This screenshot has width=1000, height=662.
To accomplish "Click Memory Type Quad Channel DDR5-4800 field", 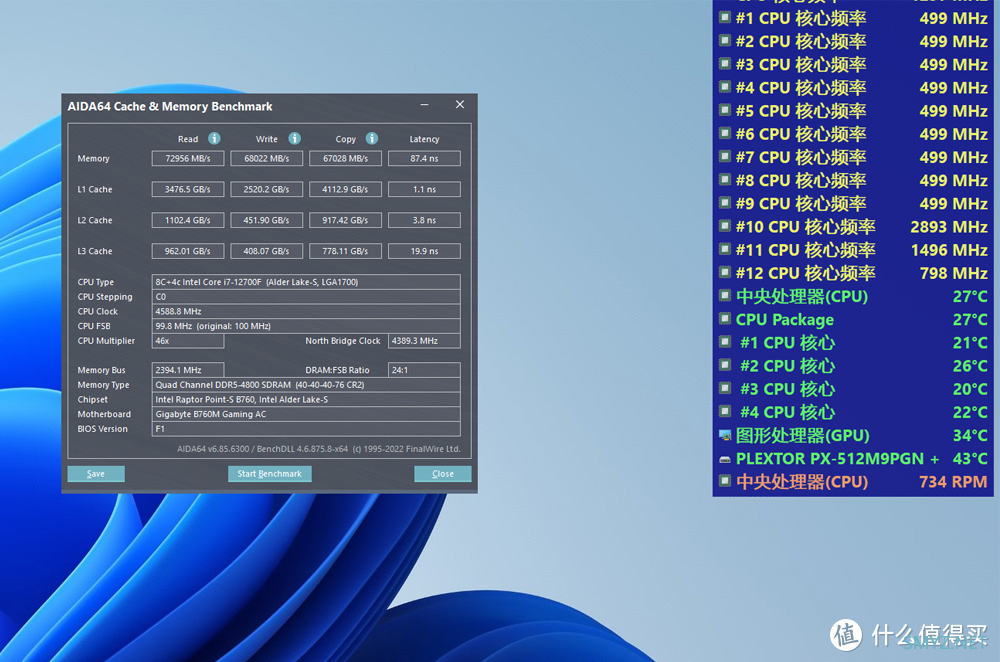I will [x=306, y=385].
